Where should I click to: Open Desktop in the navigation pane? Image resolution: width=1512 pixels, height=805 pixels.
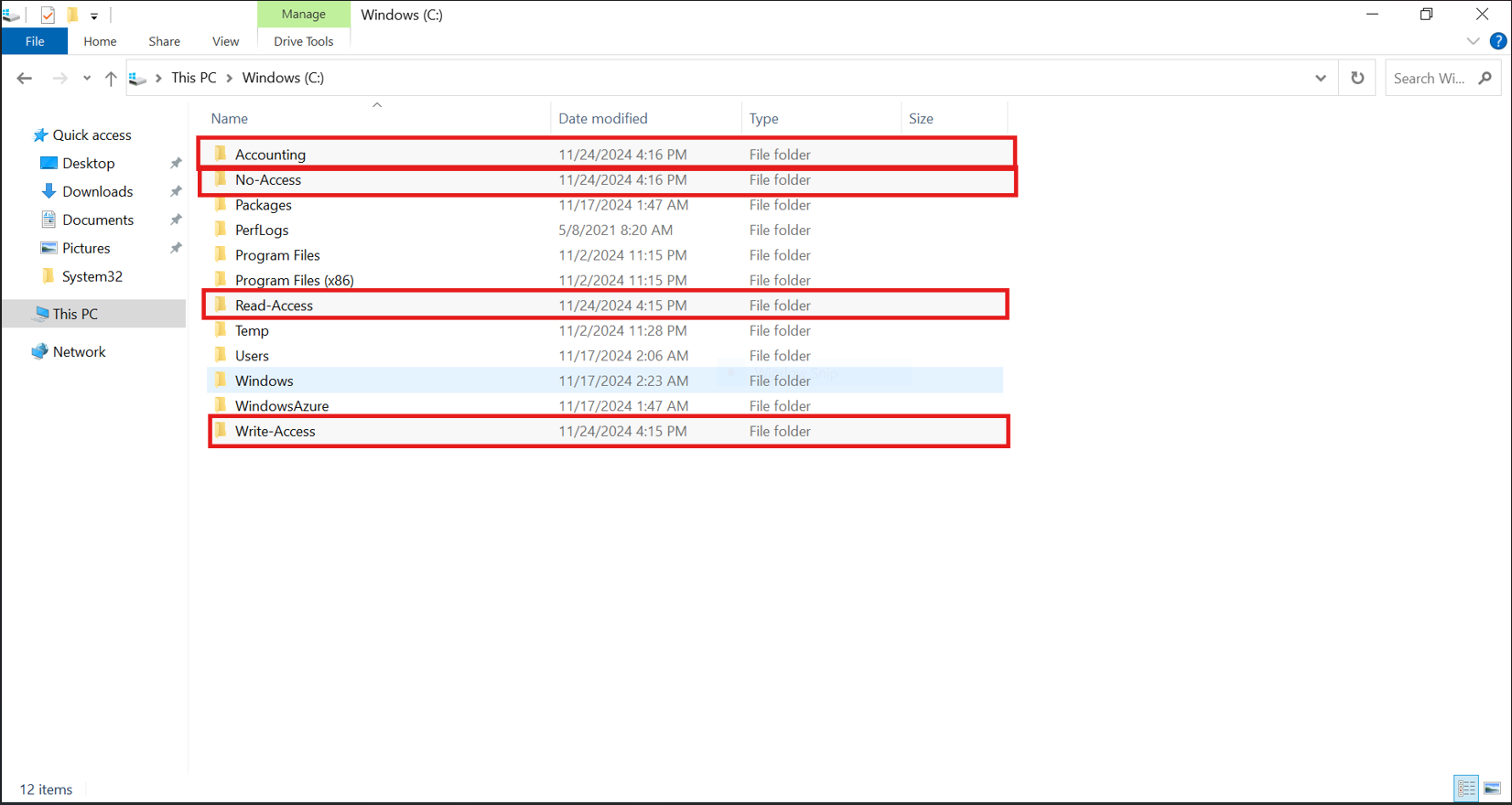[88, 163]
